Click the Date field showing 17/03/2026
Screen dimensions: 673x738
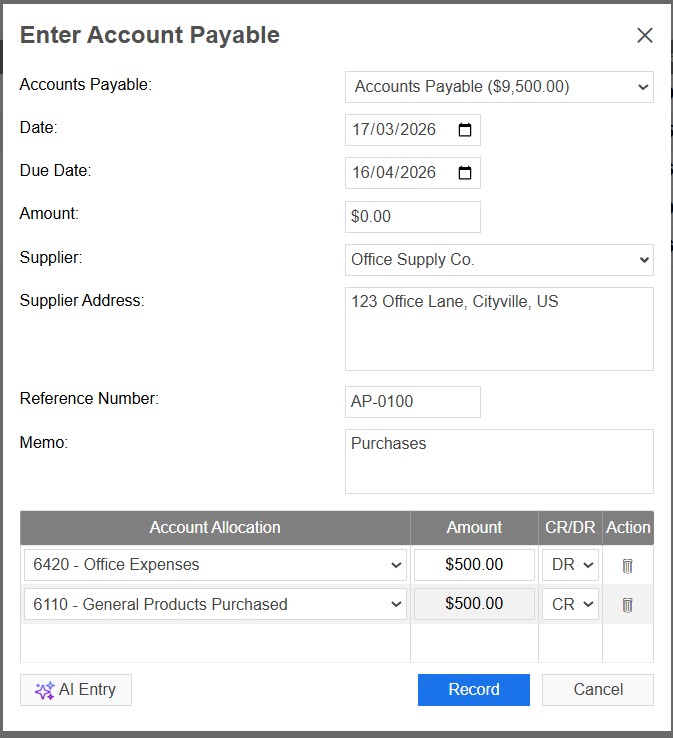pyautogui.click(x=395, y=130)
